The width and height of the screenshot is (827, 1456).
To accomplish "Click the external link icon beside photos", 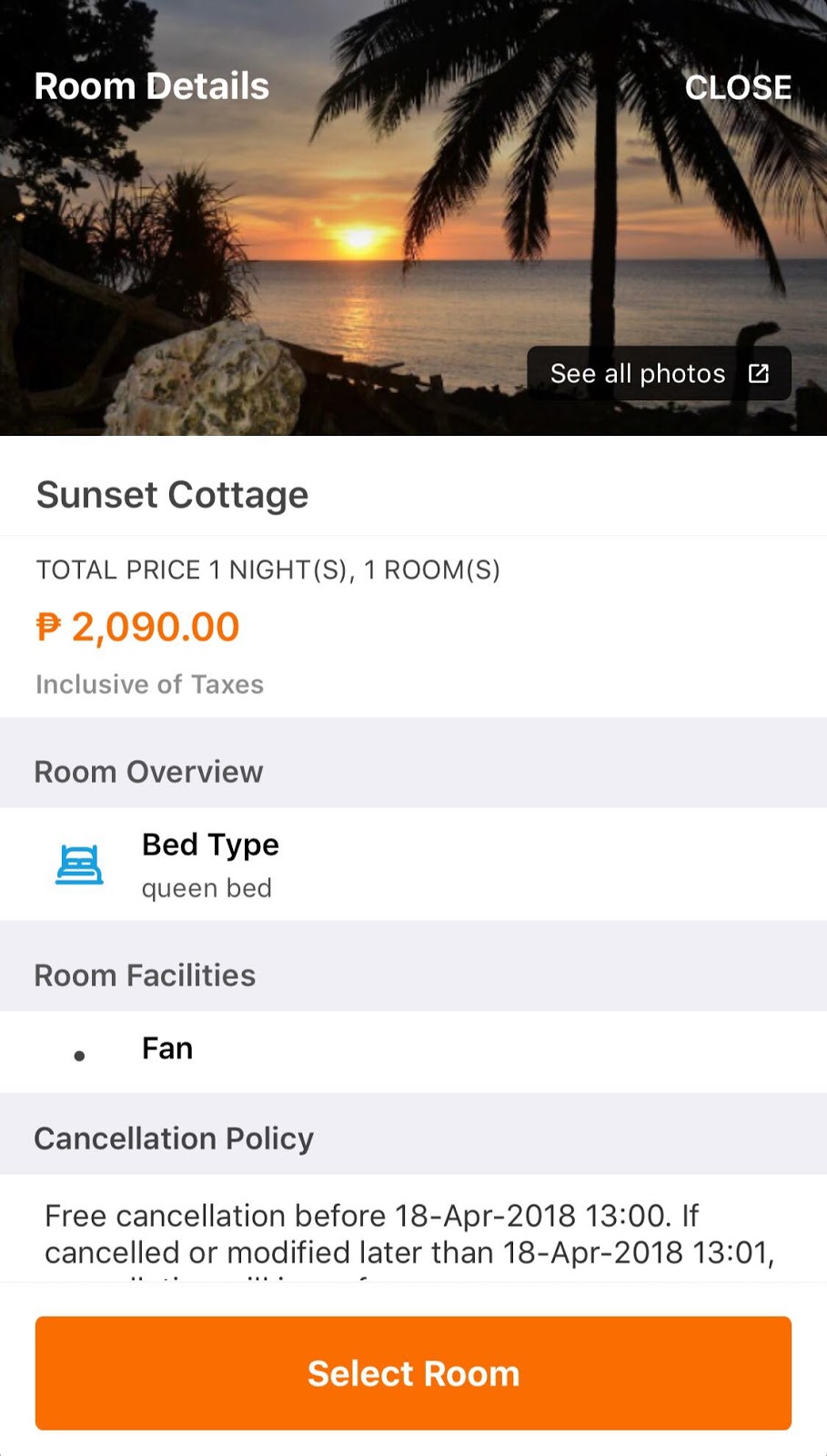I will [759, 373].
